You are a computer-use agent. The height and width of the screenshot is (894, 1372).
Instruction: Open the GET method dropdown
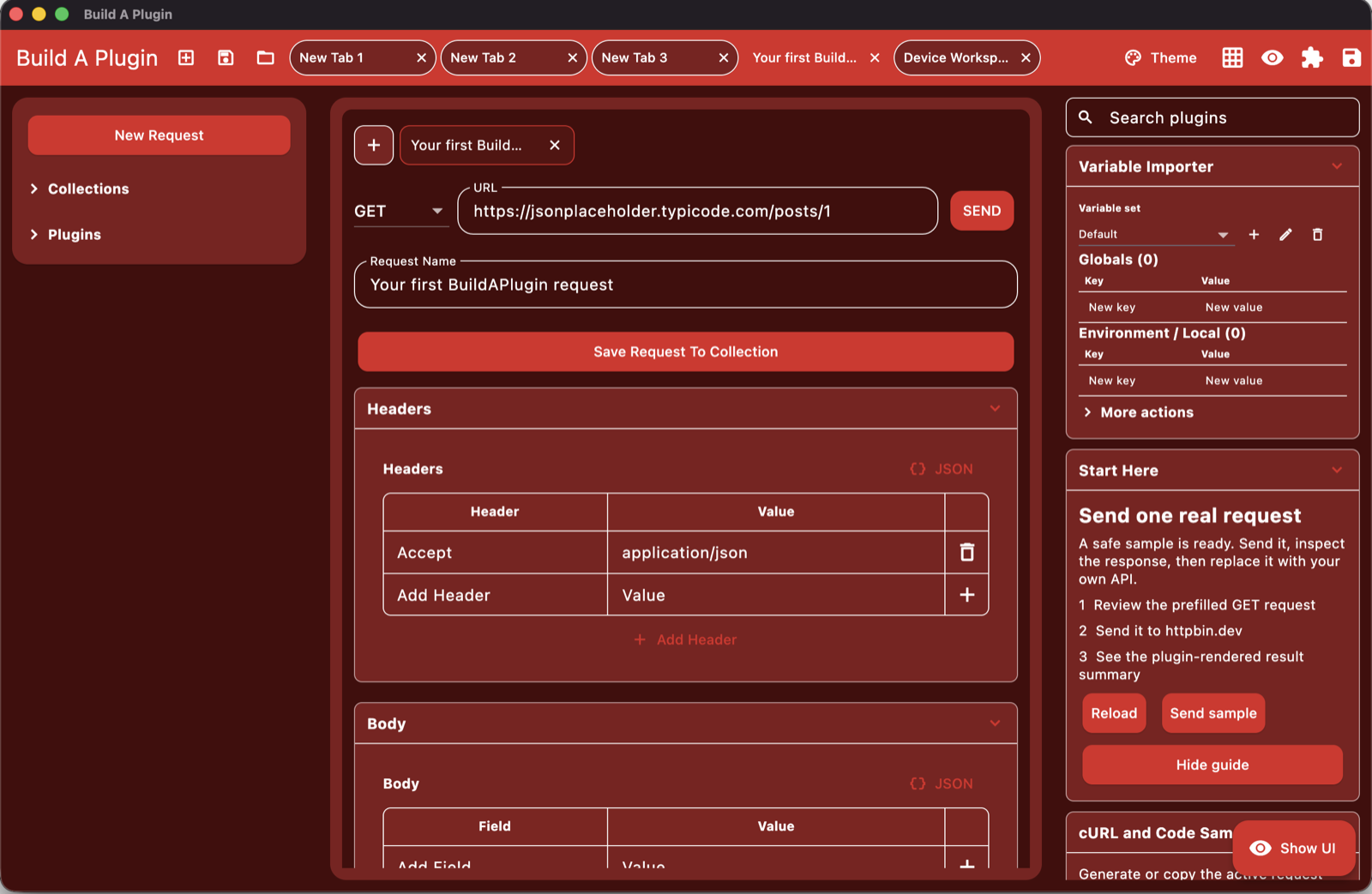[400, 211]
